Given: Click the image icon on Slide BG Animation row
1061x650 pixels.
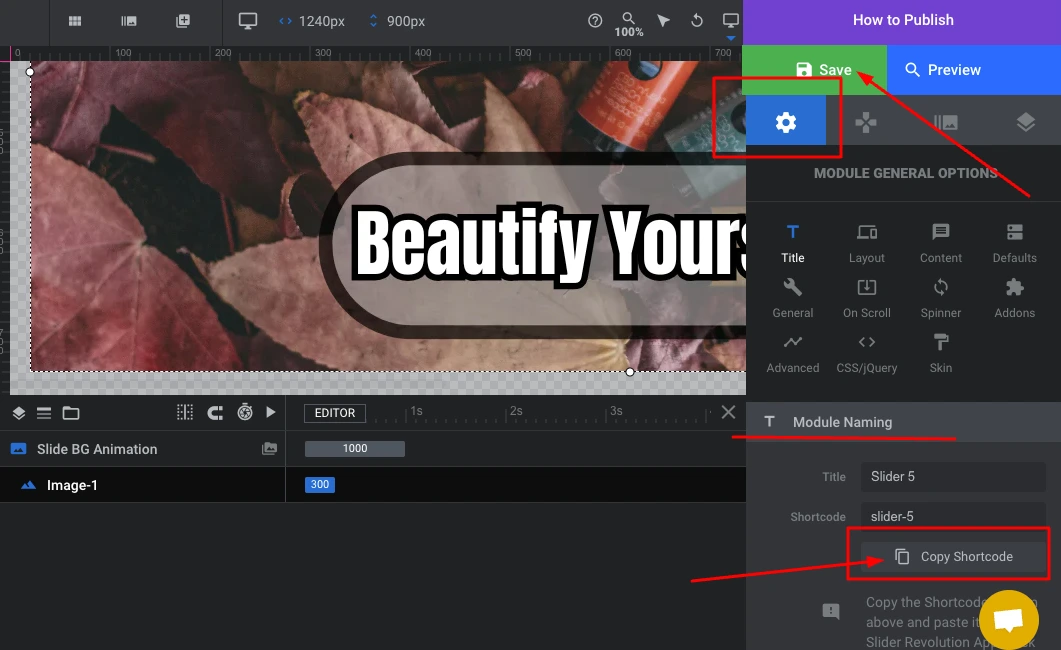Looking at the screenshot, I should (269, 448).
